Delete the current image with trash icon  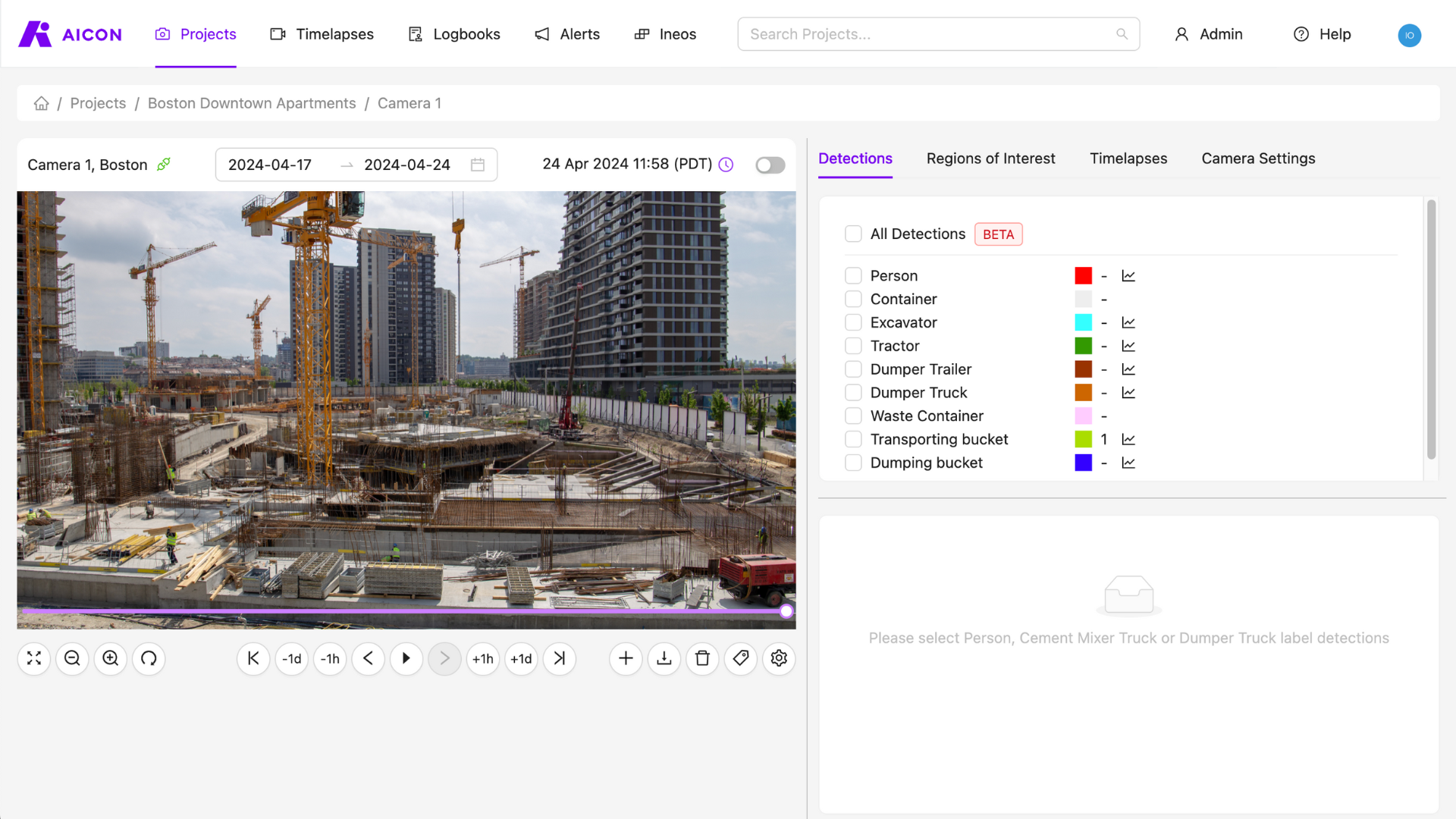702,658
